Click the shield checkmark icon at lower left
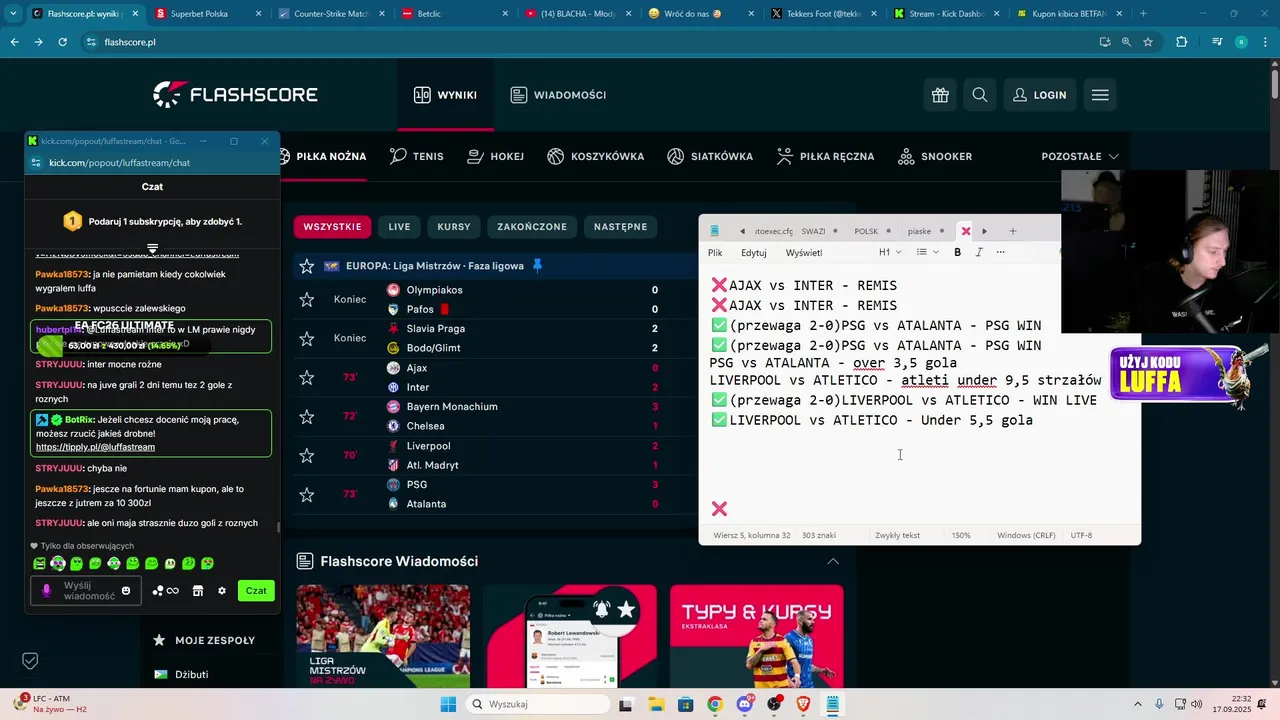Viewport: 1280px width, 720px height. 30,661
